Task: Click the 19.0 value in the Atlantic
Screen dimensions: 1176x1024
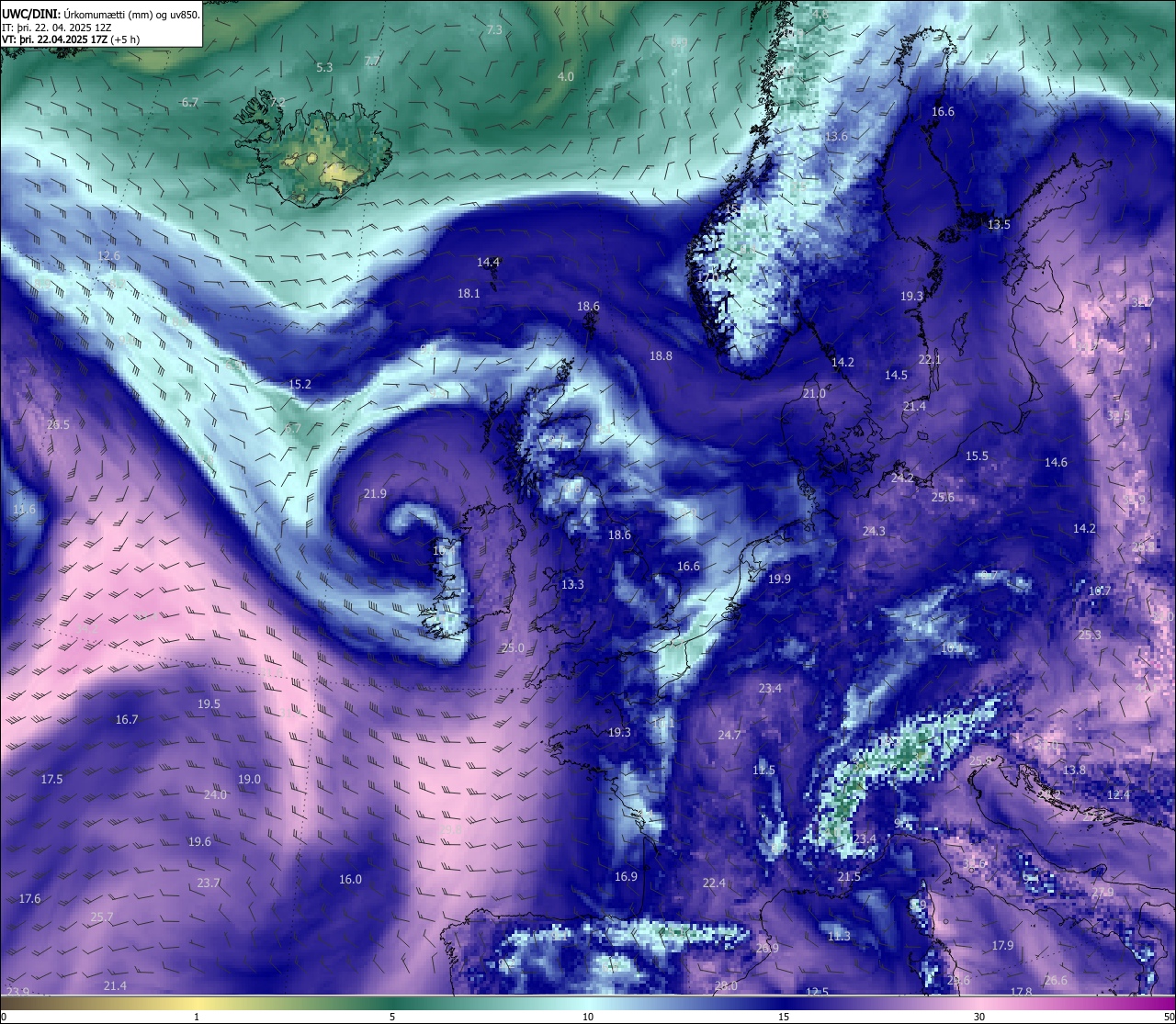Action: coord(249,780)
